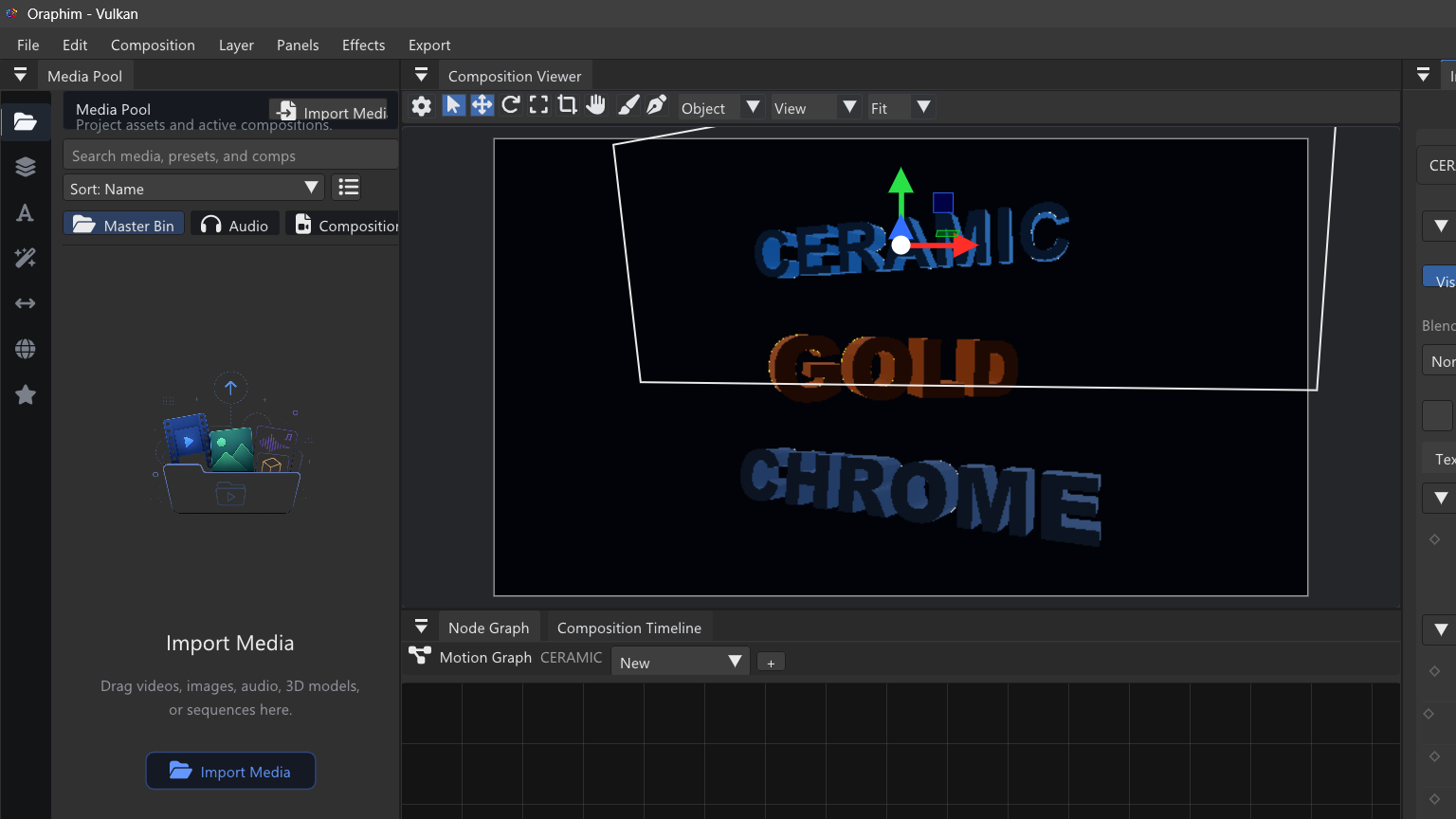The height and width of the screenshot is (819, 1456).
Task: Toggle the bottommost keyframe diamond in properties
Action: 1434,799
